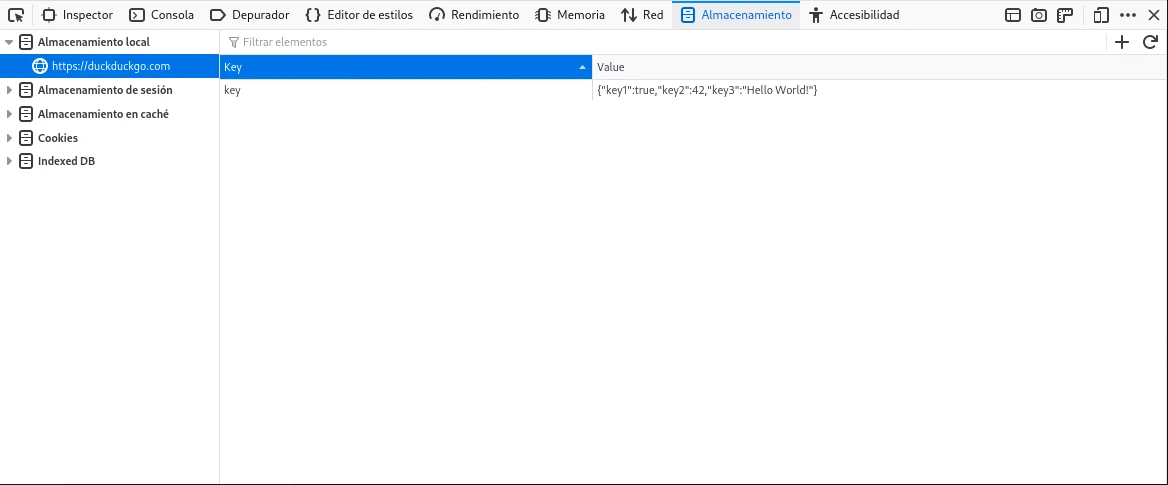Click the iframe selector icon
The width and height of the screenshot is (1168, 485).
pyautogui.click(x=1013, y=15)
